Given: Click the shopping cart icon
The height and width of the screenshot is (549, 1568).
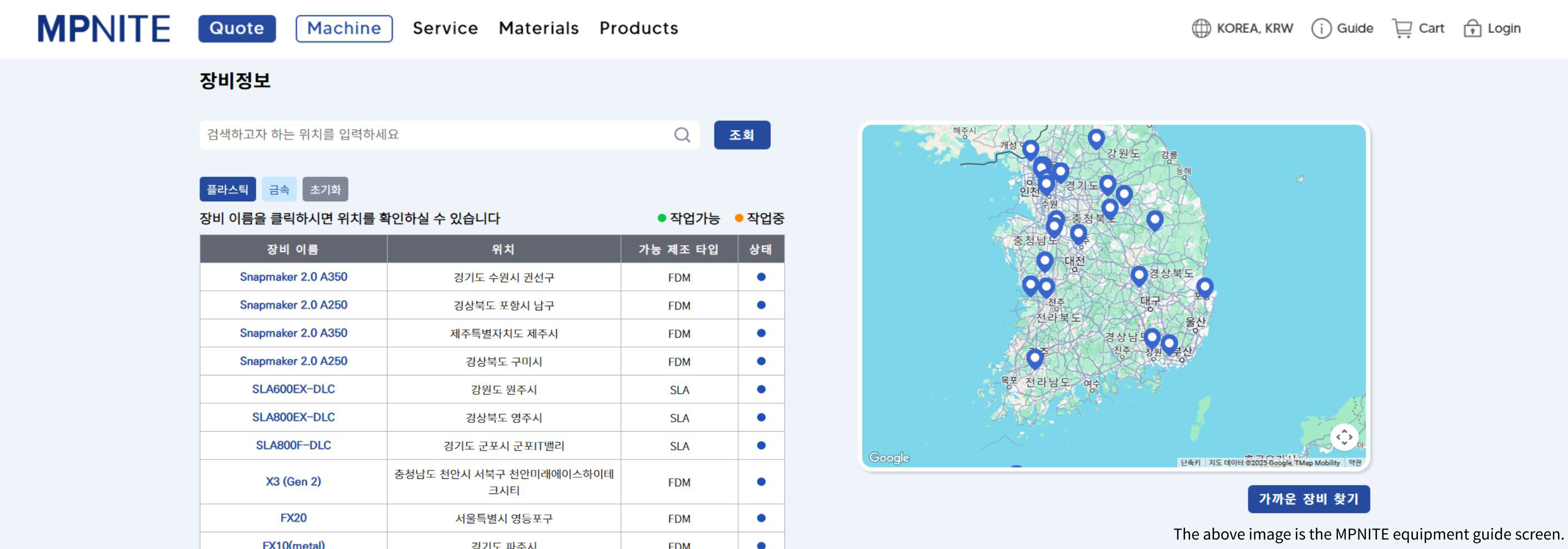Looking at the screenshot, I should coord(1402,28).
